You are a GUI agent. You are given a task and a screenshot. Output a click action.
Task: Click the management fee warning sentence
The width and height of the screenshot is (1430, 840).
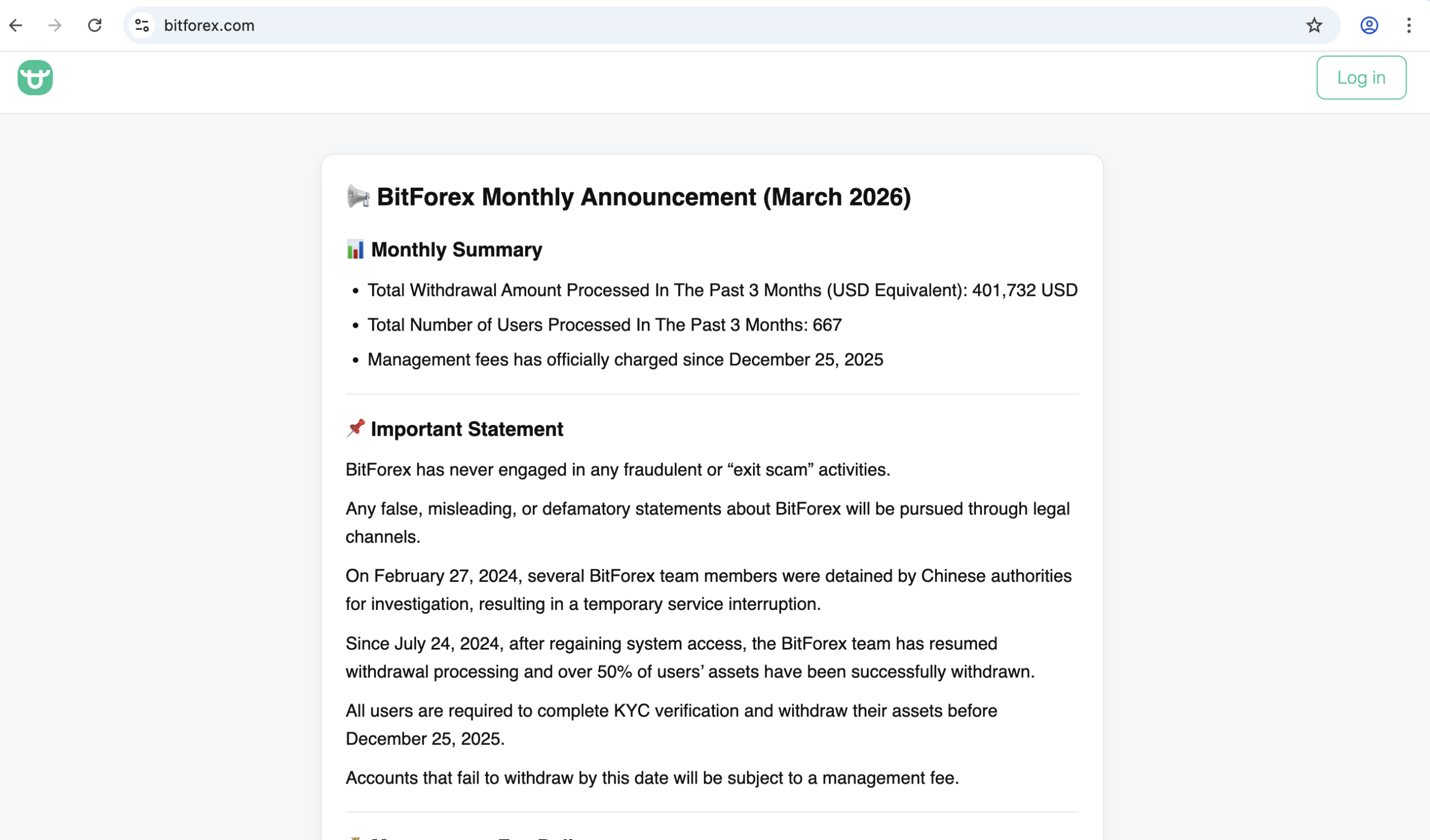coord(652,778)
